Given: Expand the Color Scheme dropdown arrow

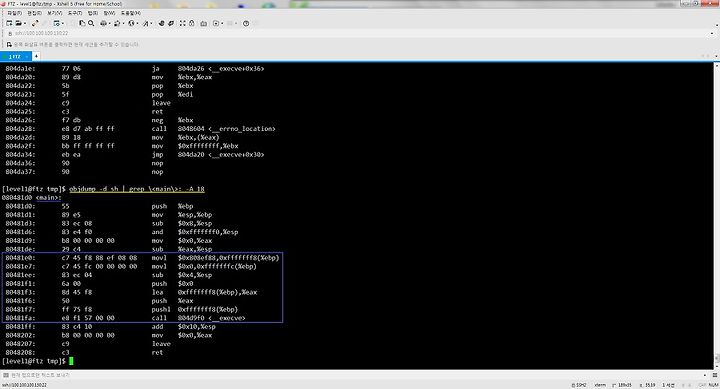Looking at the screenshot, I should (x=123, y=23).
